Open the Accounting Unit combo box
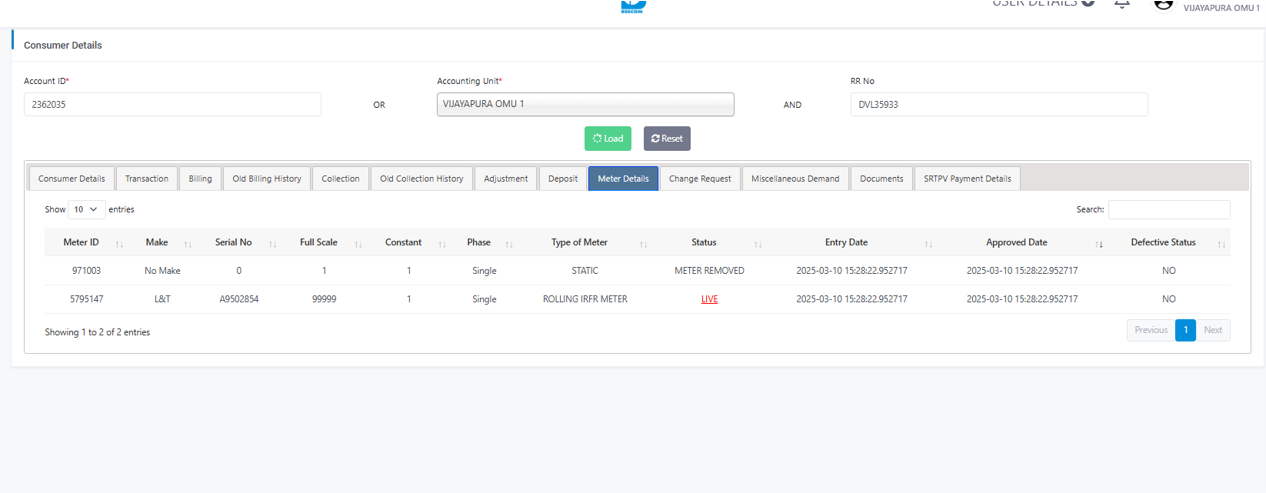1266x493 pixels. pos(585,104)
